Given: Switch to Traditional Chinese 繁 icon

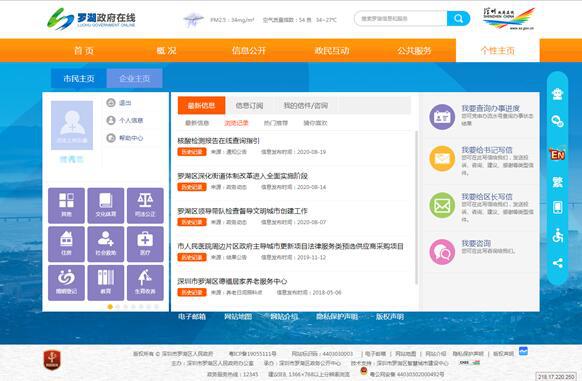Looking at the screenshot, I should 558,182.
